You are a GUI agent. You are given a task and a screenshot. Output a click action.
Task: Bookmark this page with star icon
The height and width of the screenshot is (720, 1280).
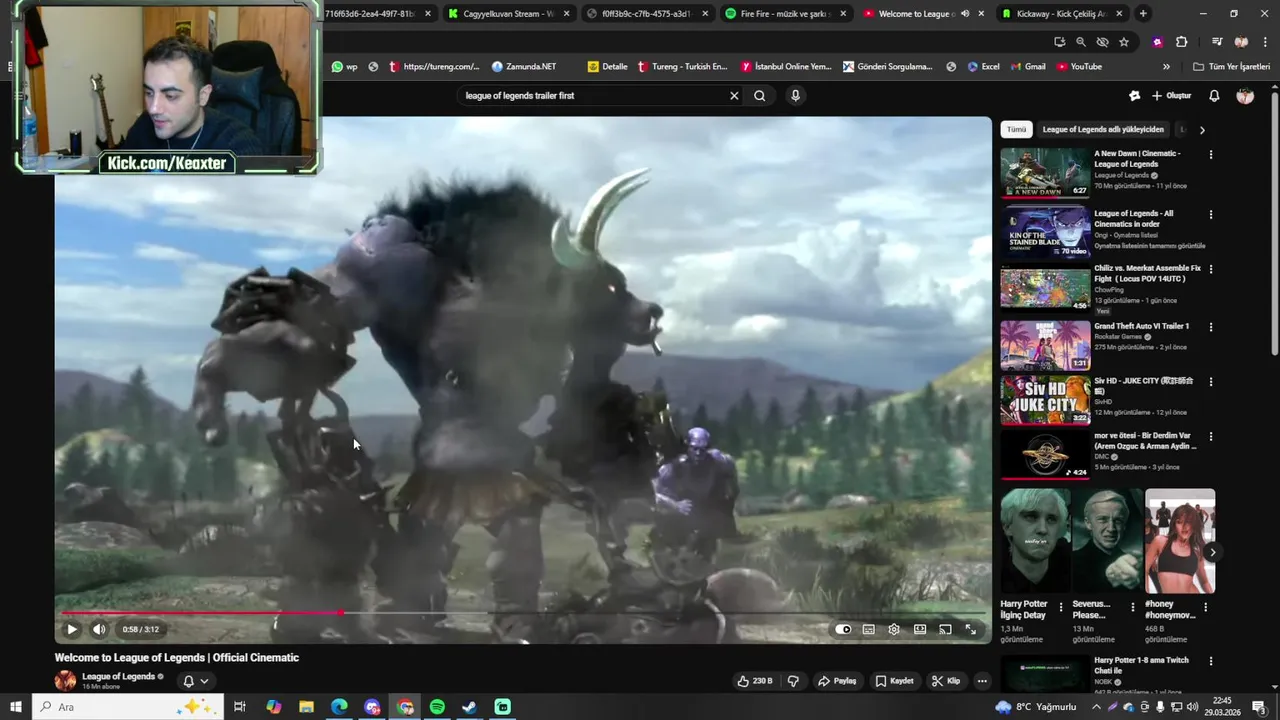1124,42
